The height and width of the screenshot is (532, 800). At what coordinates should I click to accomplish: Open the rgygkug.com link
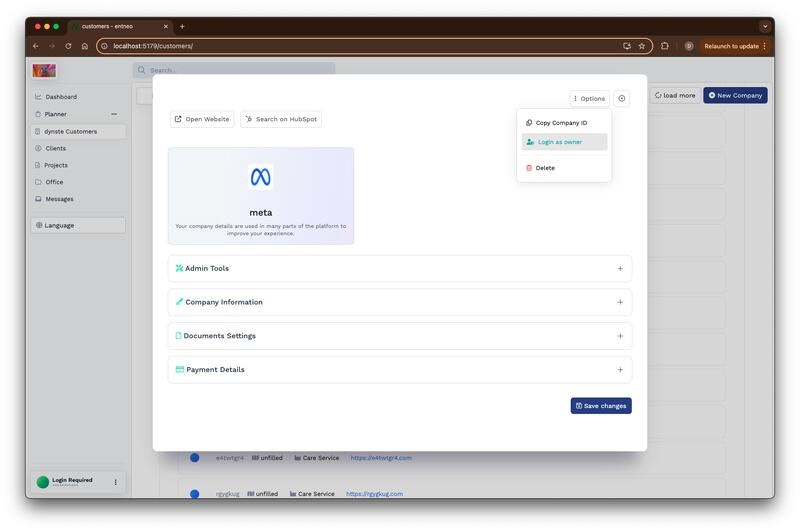point(374,494)
